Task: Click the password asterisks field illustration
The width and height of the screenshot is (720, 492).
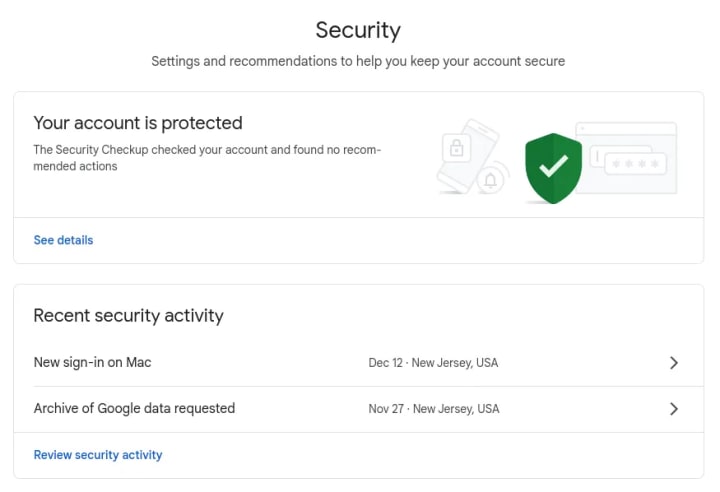Action: coord(635,162)
